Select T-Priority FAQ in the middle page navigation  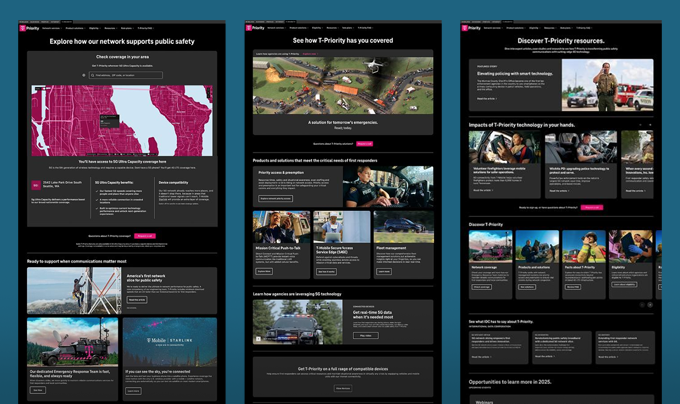pos(366,28)
